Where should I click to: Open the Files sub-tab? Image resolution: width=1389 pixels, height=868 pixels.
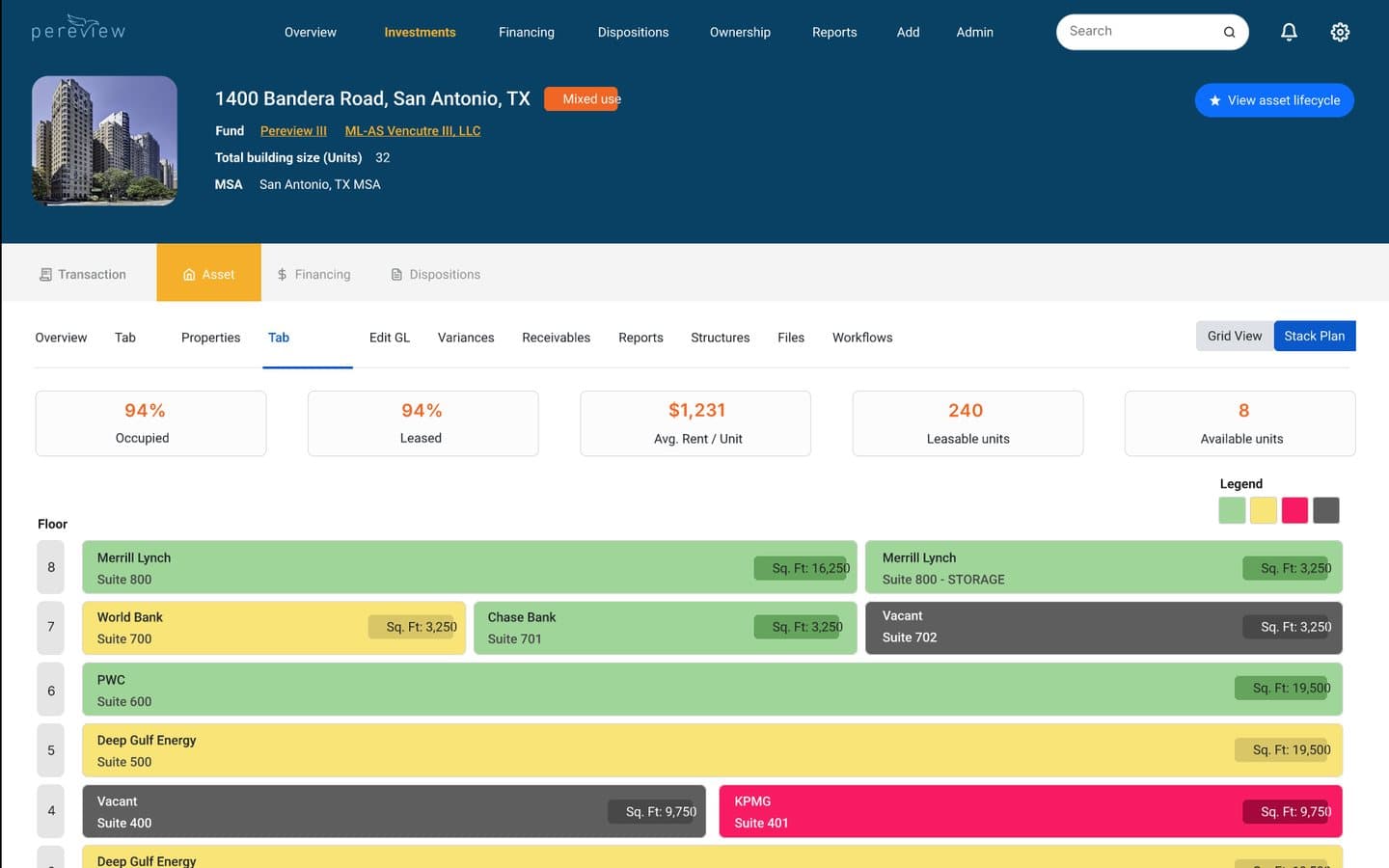tap(791, 338)
